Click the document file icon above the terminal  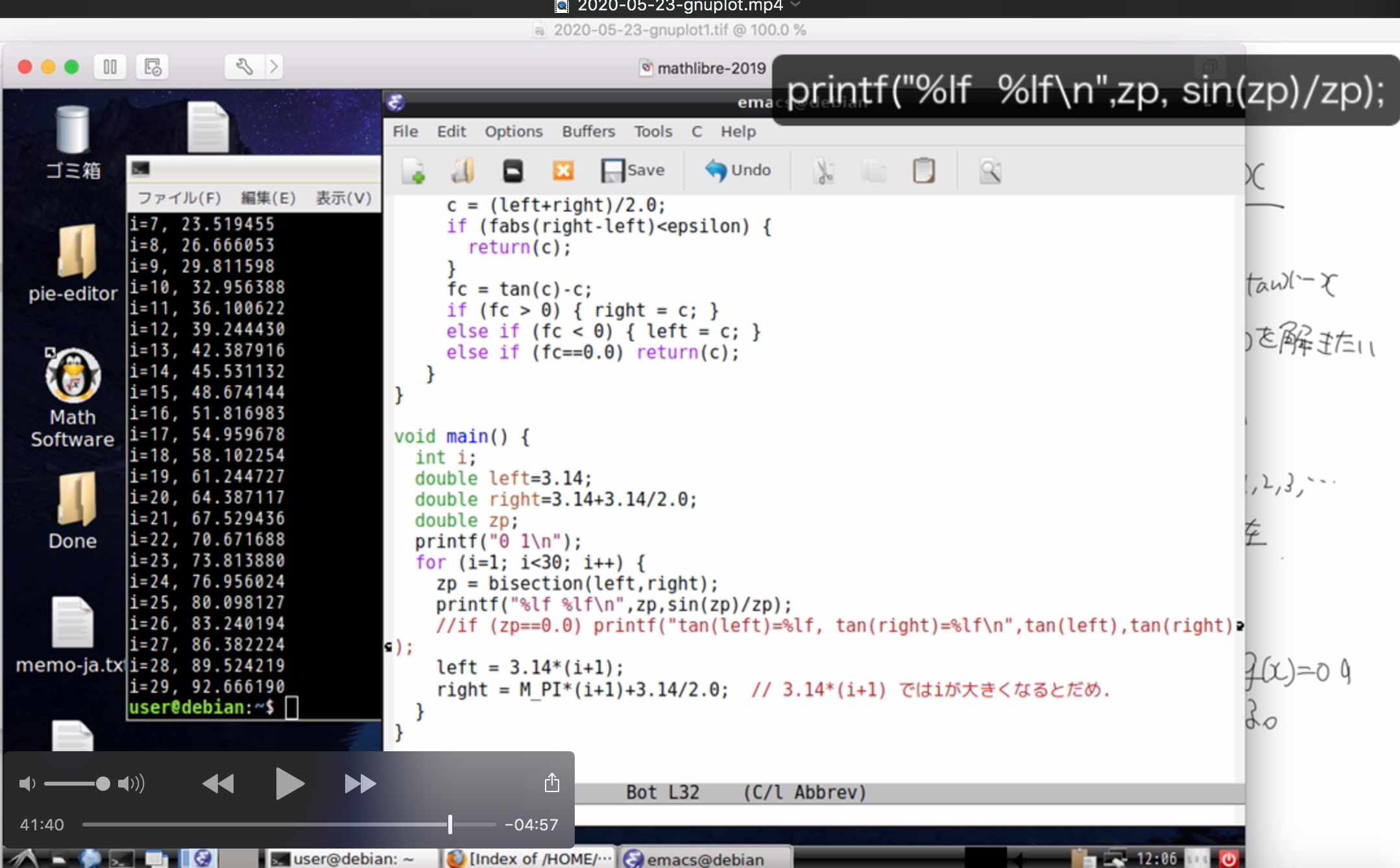[208, 127]
